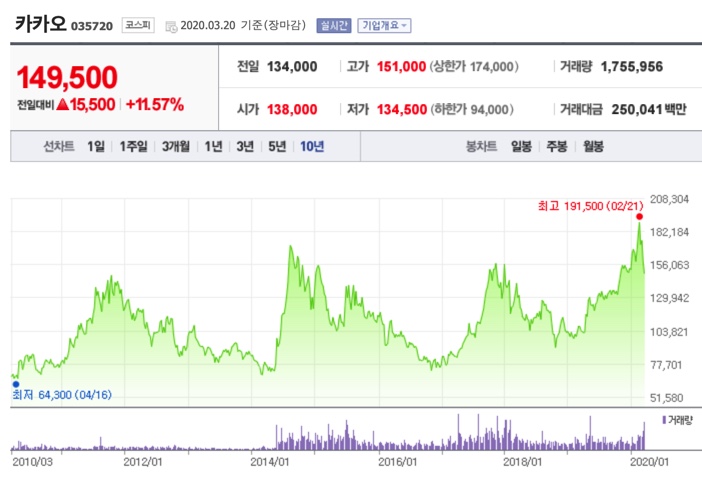The height and width of the screenshot is (480, 702).
Task: Click the opening price value 138,000
Action: (x=292, y=109)
